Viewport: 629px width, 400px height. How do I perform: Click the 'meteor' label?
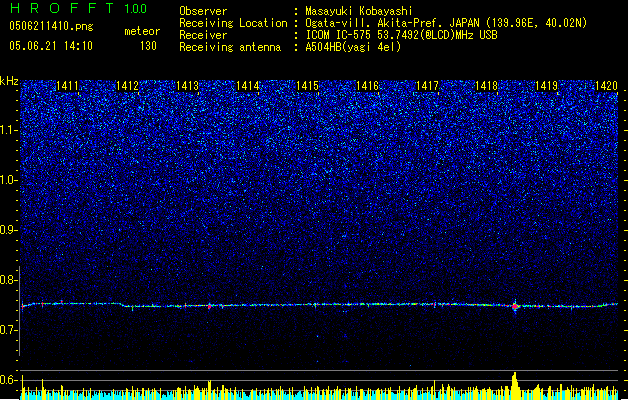tap(142, 31)
